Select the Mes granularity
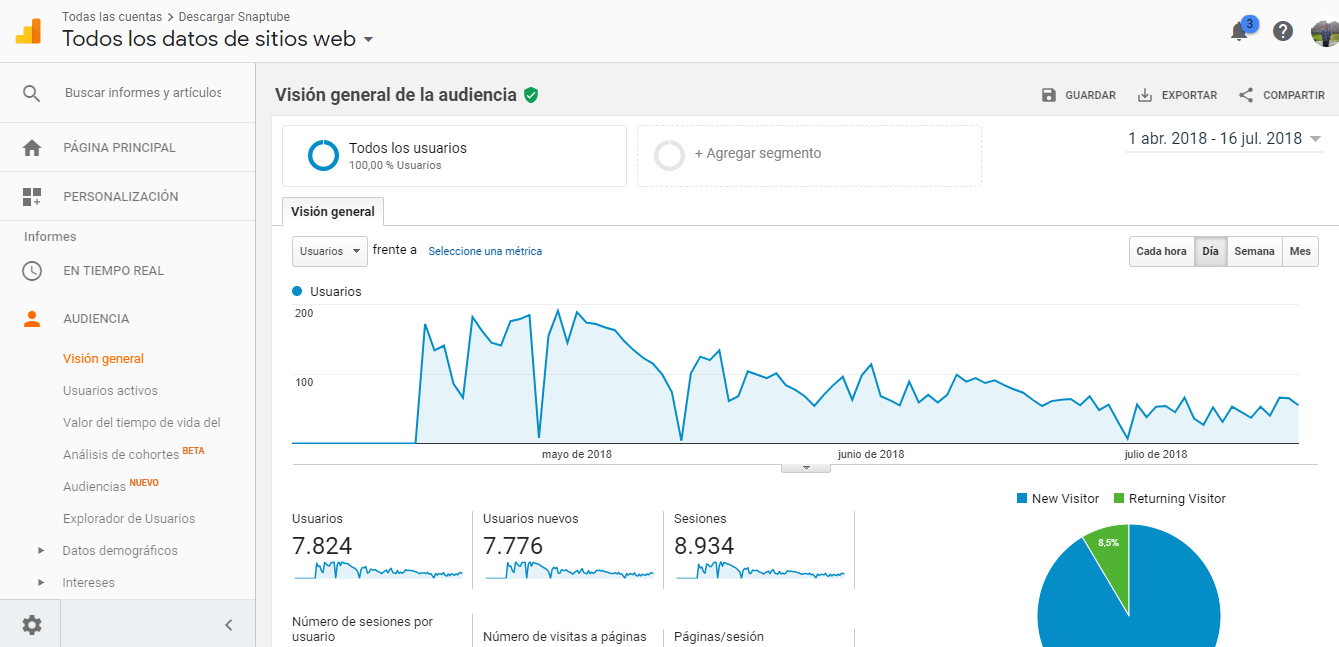 click(1300, 252)
